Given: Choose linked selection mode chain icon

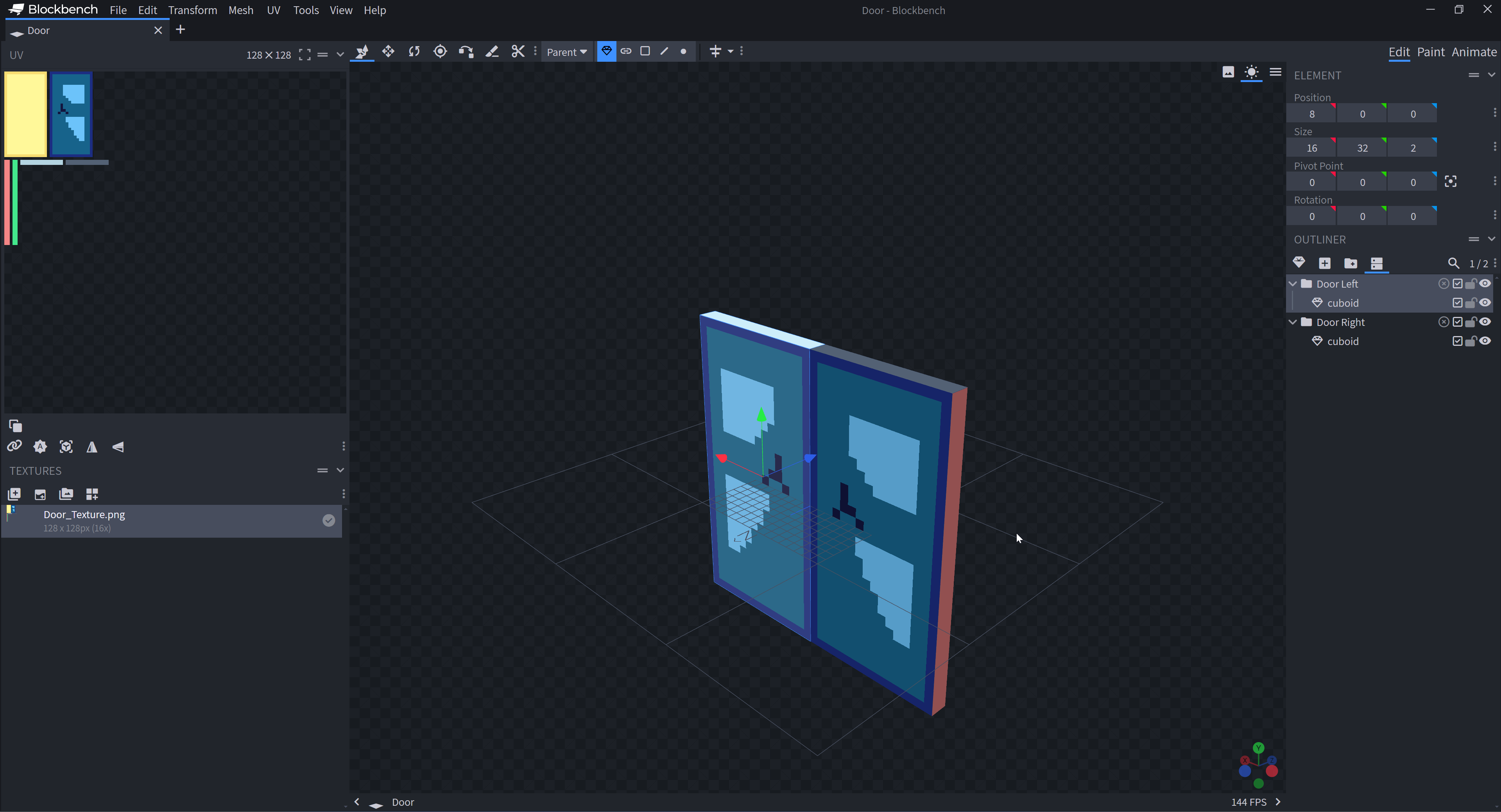Looking at the screenshot, I should click(626, 51).
